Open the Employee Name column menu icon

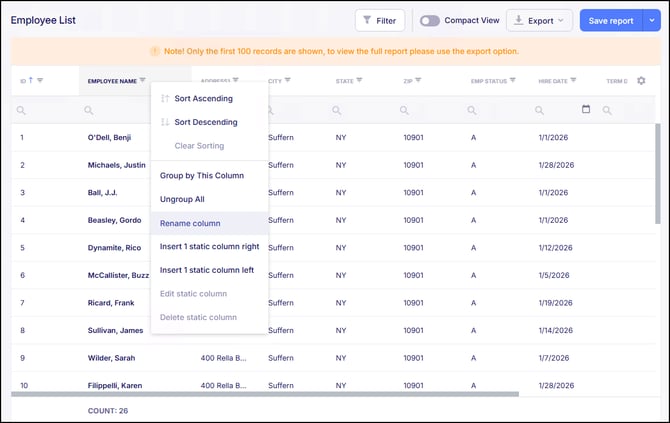(x=142, y=80)
